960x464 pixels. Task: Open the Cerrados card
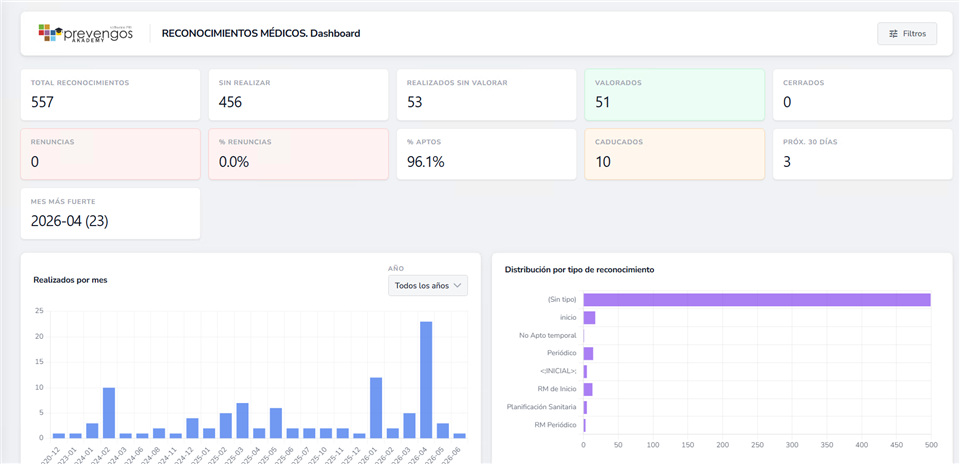click(x=862, y=95)
